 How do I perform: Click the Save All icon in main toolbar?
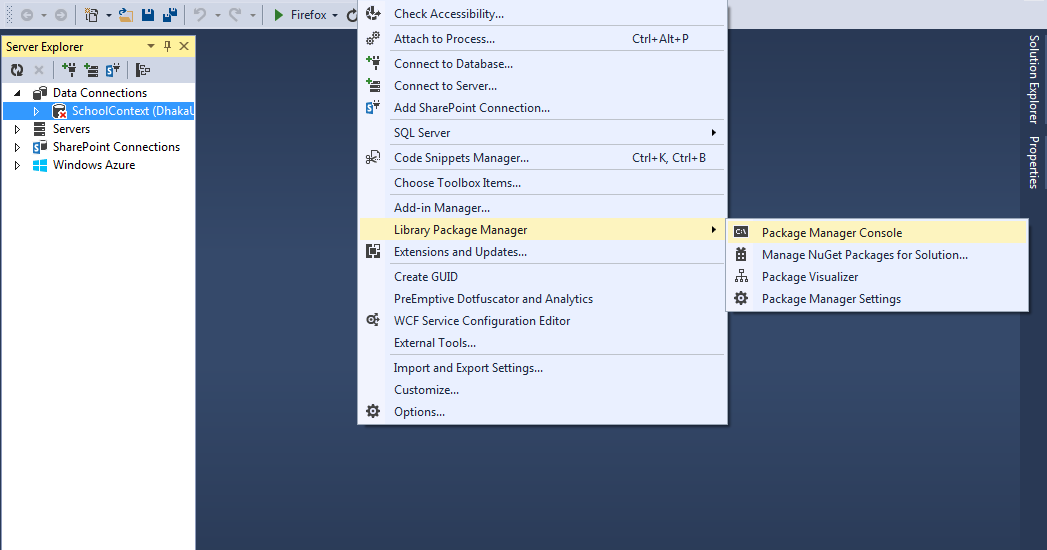[x=170, y=15]
